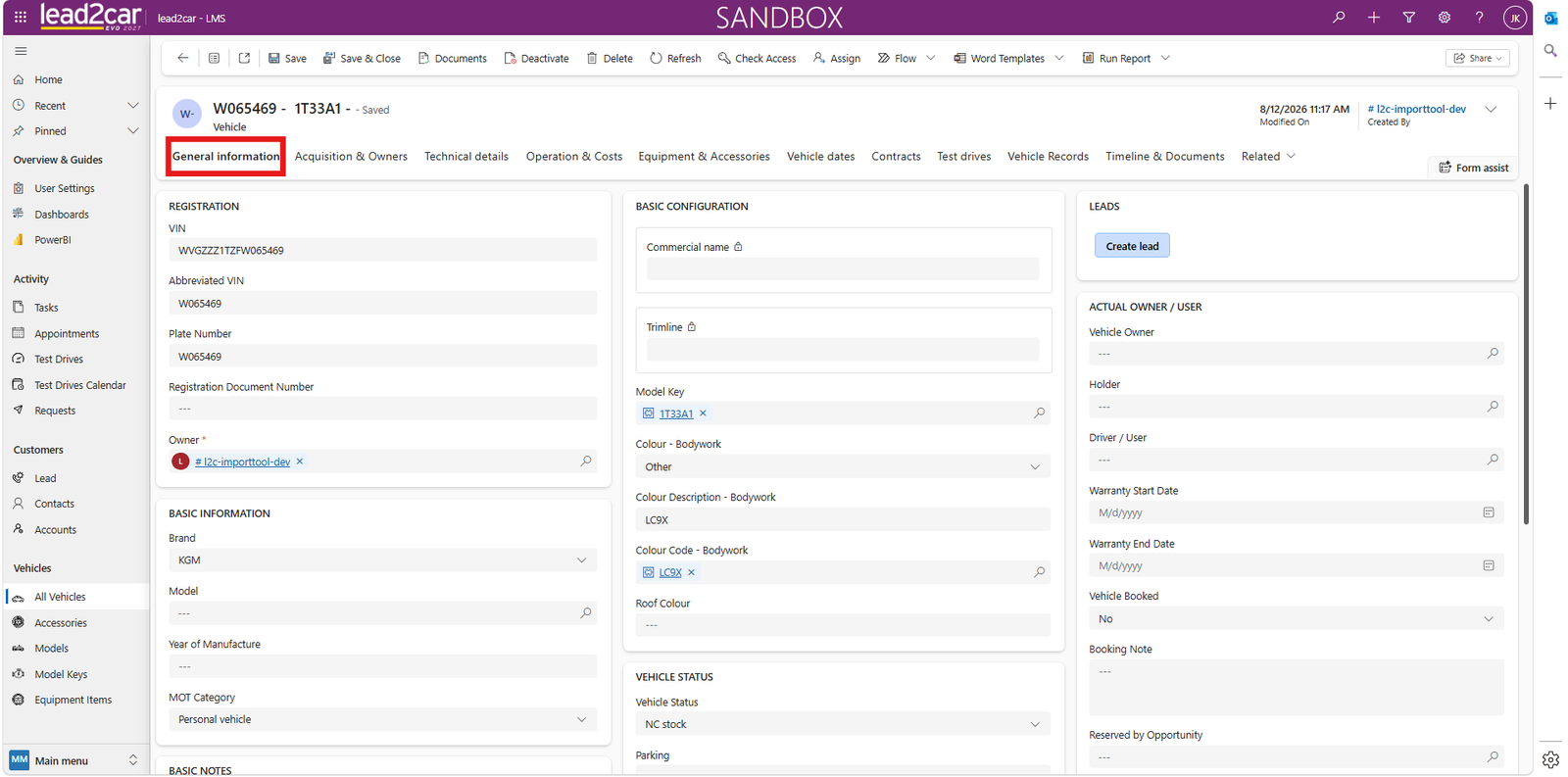Open the app launcher waffle icon
The height and width of the screenshot is (777, 1568).
(x=21, y=18)
